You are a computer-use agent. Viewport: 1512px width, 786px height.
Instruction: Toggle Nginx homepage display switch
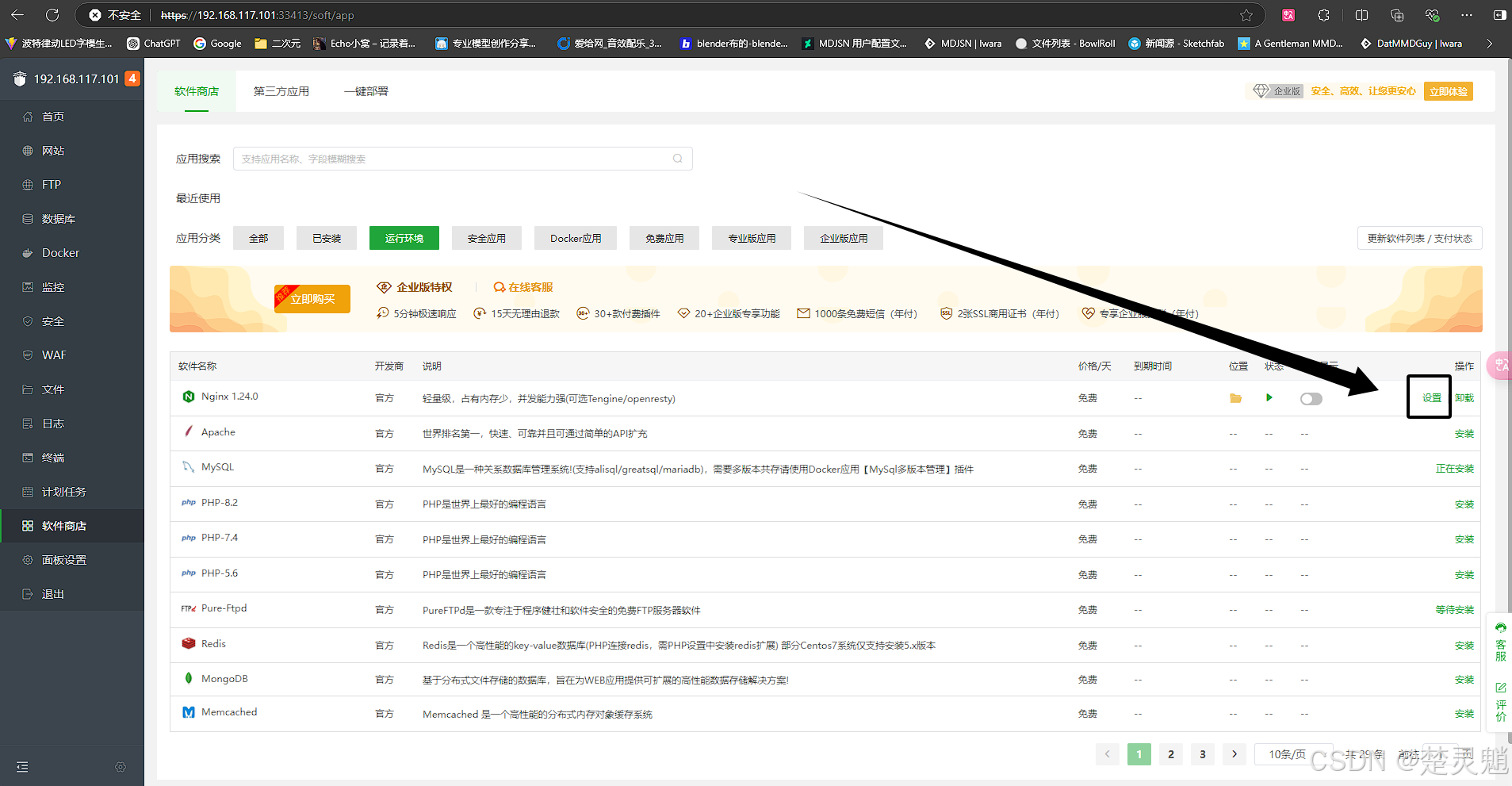(x=1311, y=399)
